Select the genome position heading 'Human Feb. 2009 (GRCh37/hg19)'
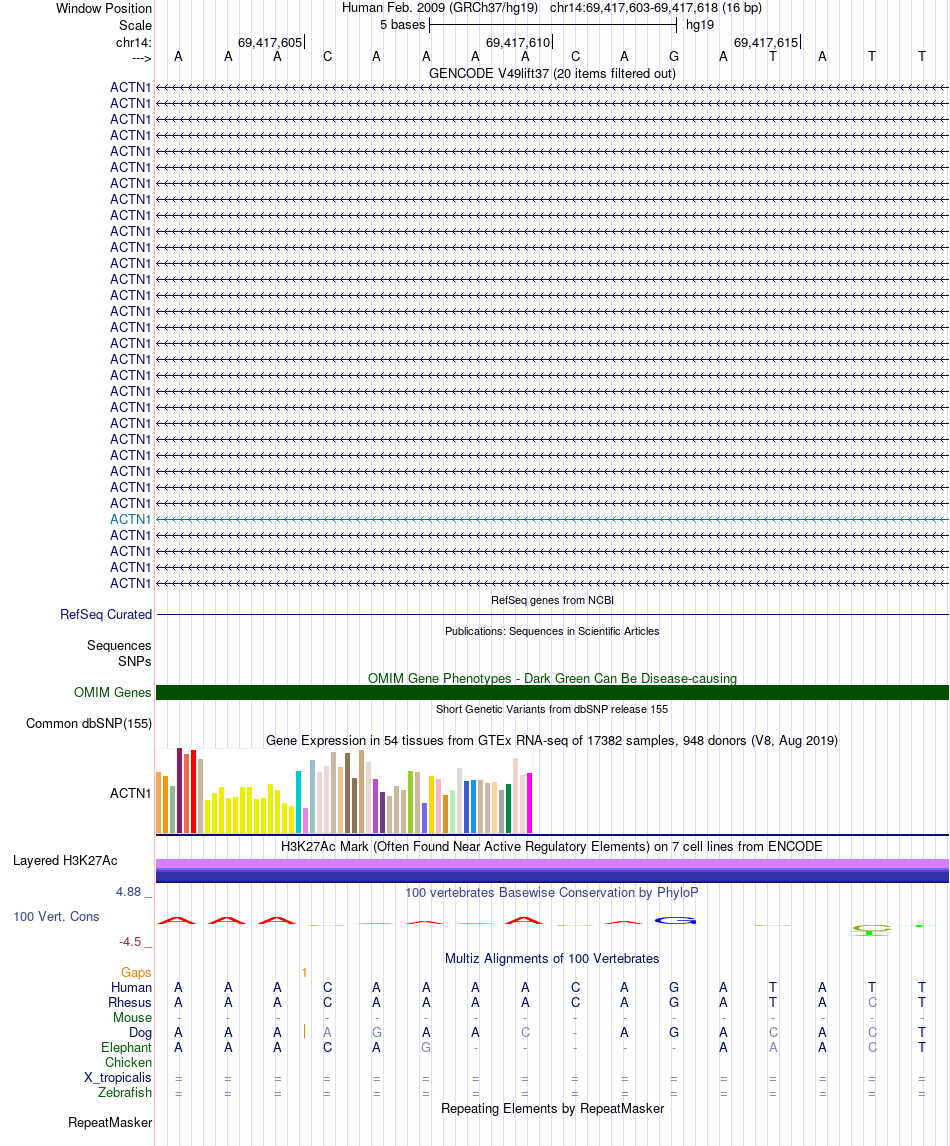The height and width of the screenshot is (1146, 950). point(440,8)
